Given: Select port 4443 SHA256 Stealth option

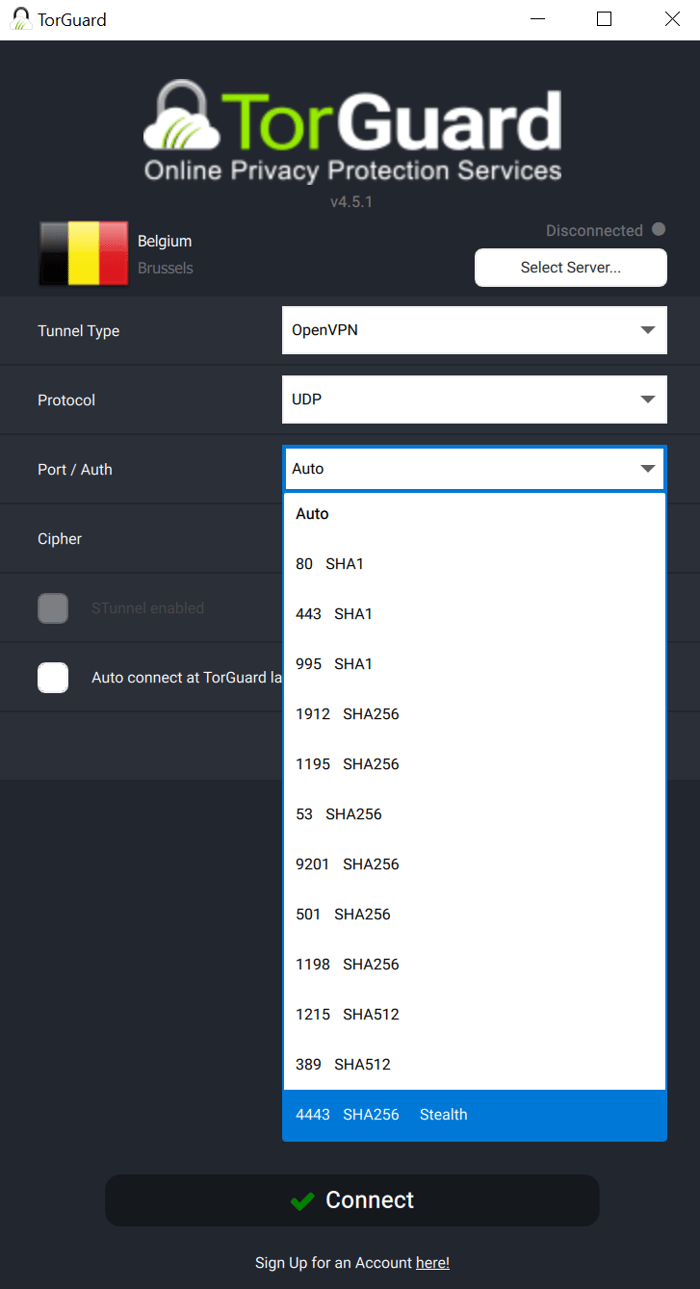Looking at the screenshot, I should 474,1115.
